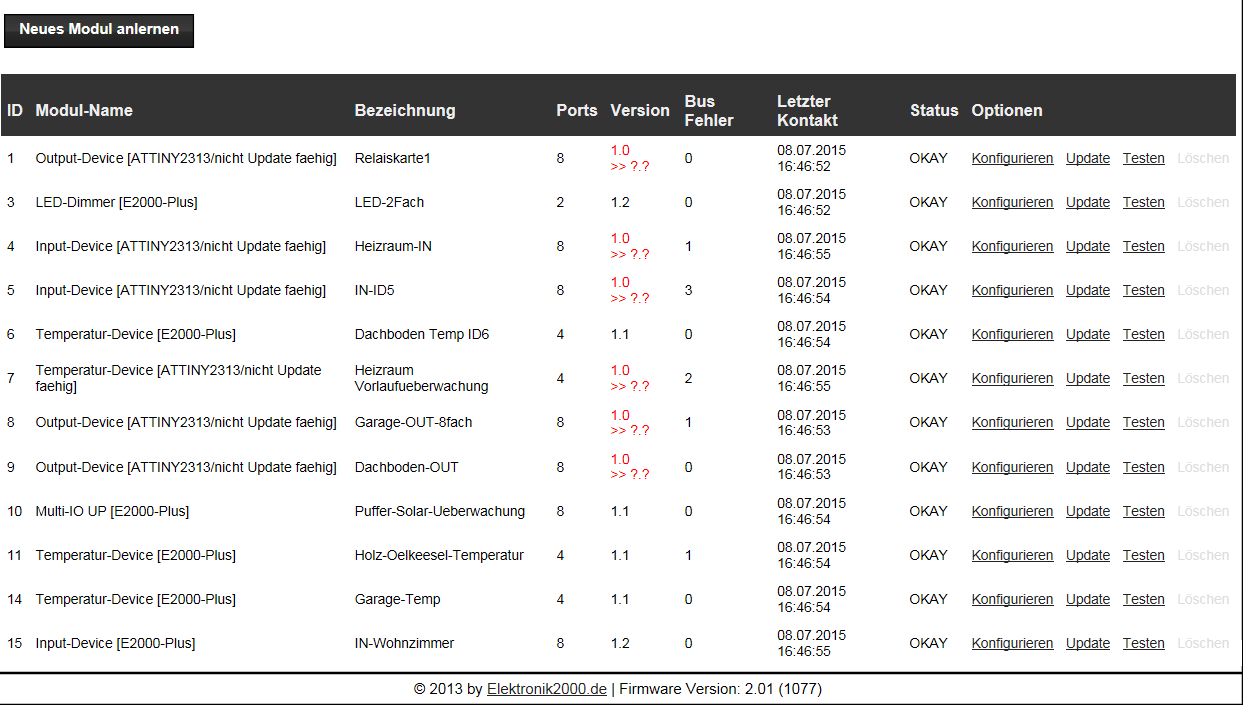Image resolution: width=1253 pixels, height=712 pixels.
Task: Open Konfigurieren for Garage-OUT-8fach
Action: 1012,422
